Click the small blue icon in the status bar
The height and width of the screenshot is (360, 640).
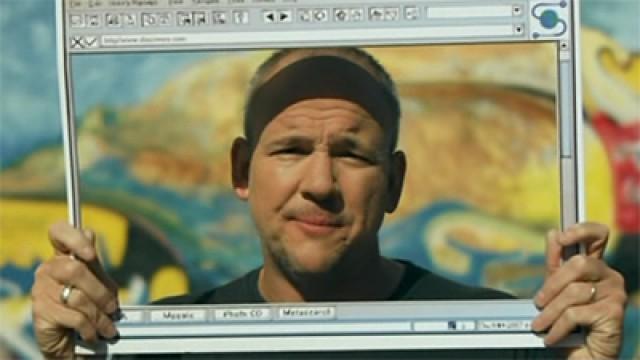[452, 325]
